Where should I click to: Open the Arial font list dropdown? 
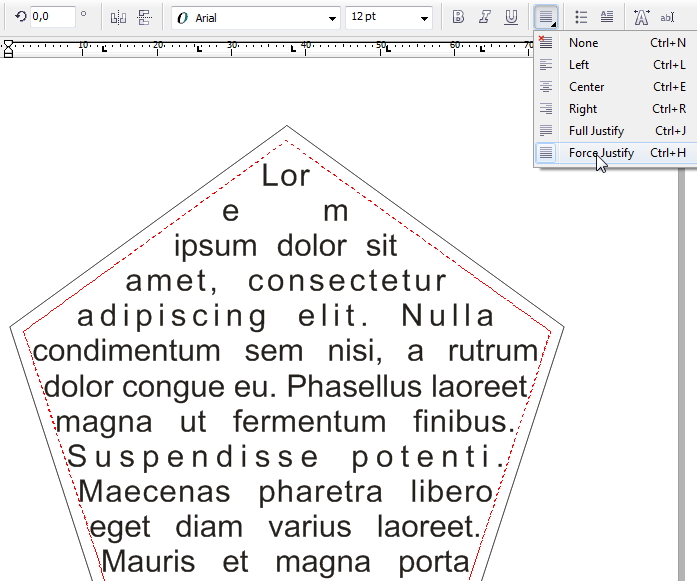[332, 19]
